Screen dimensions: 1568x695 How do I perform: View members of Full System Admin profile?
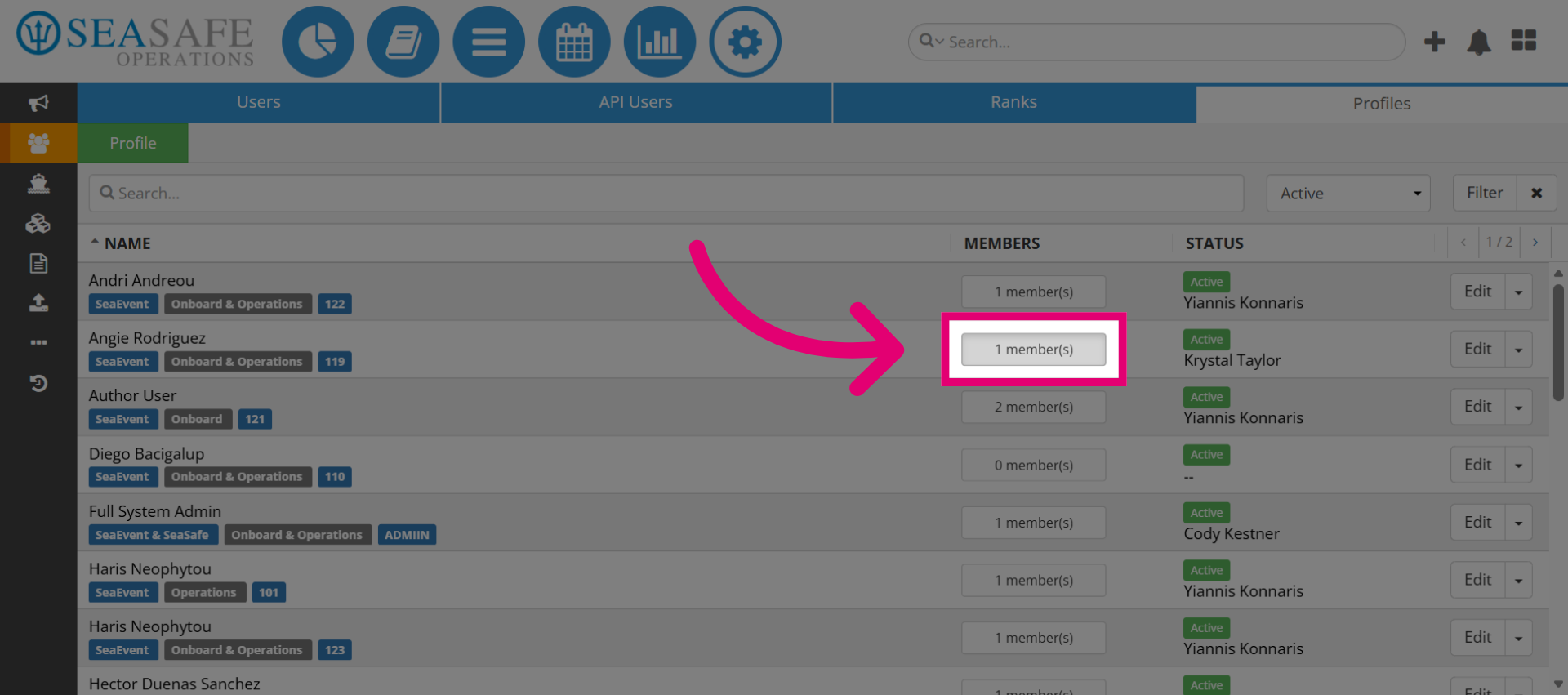click(x=1034, y=523)
